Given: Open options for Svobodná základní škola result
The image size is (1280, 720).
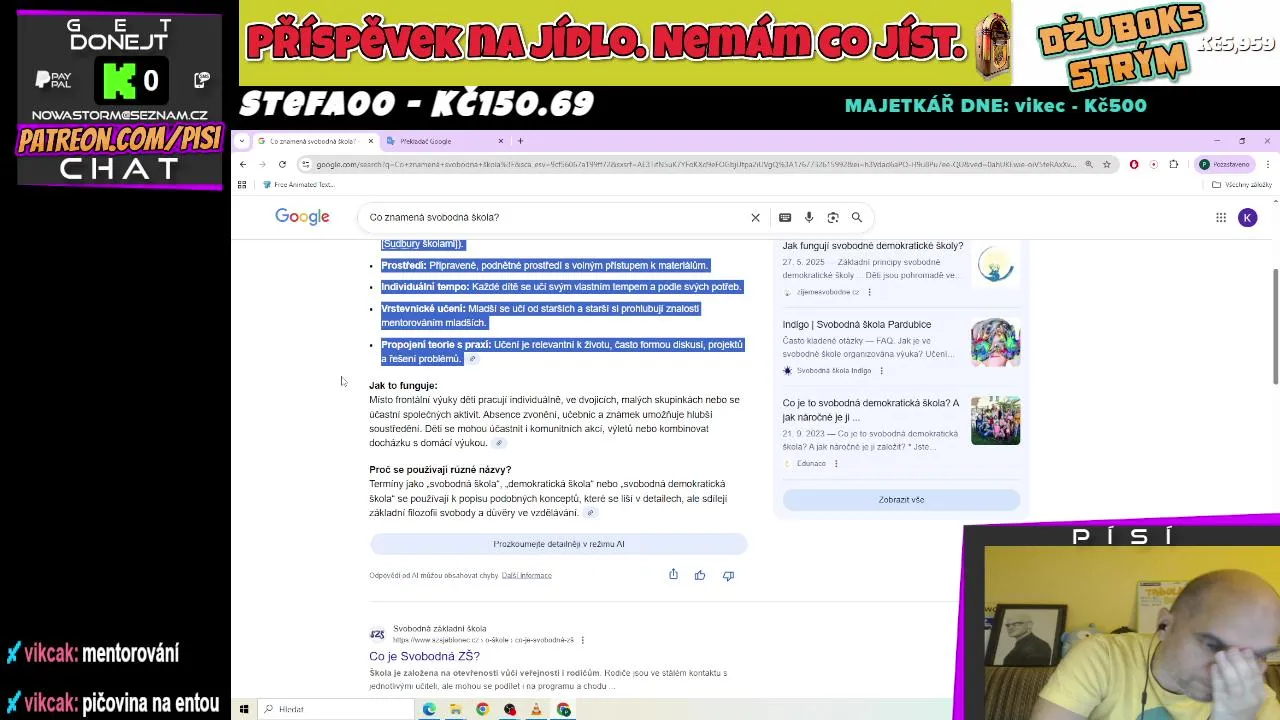Looking at the screenshot, I should (x=582, y=640).
